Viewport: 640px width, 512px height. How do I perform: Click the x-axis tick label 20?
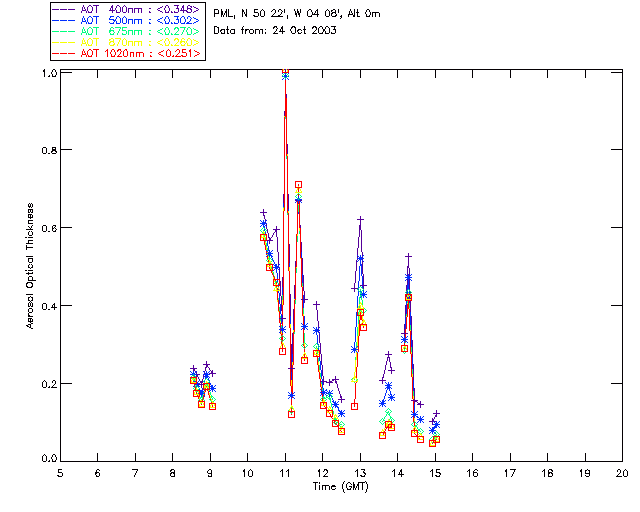point(622,473)
